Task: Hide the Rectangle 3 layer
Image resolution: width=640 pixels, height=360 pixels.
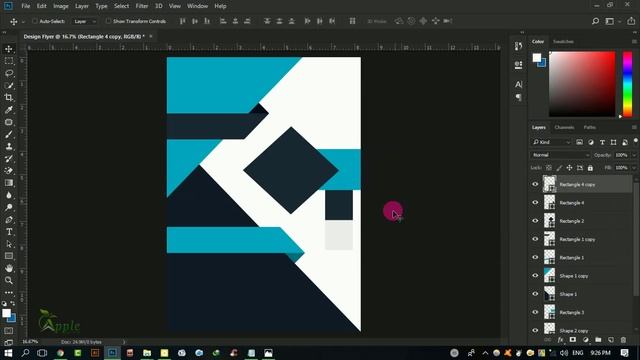Action: 535,312
